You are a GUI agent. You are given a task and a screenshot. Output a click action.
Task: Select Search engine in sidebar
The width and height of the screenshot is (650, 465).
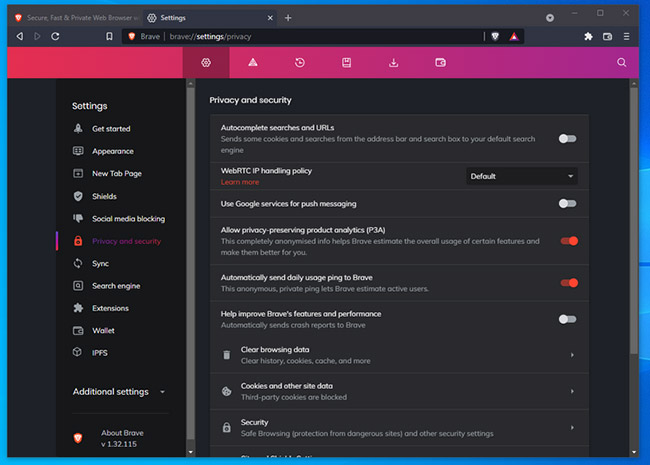tap(116, 286)
